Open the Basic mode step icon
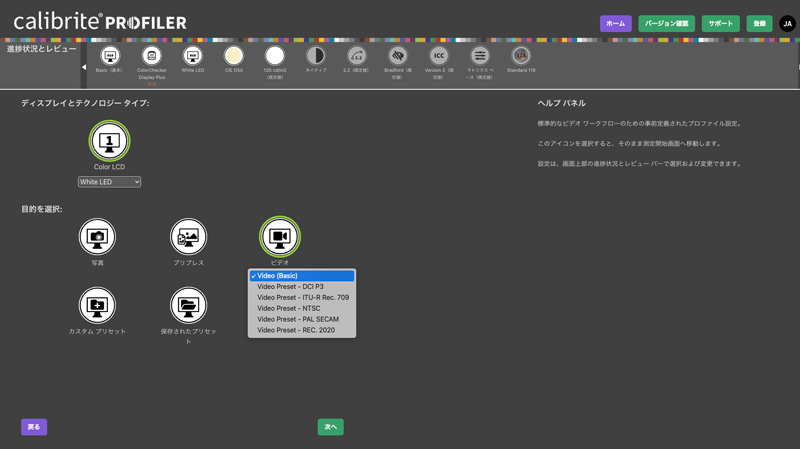The image size is (800, 449). [x=110, y=56]
